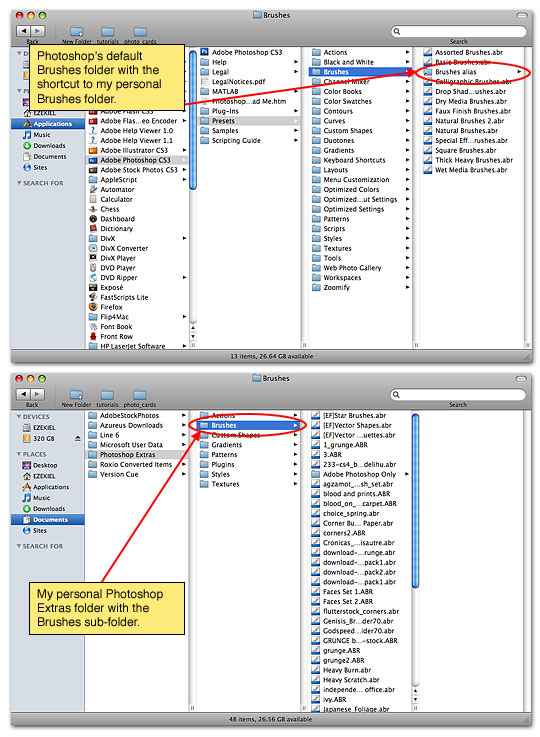Select Downloads in the upper window sidebar
Image resolution: width=540 pixels, height=737 pixels.
pyautogui.click(x=45, y=146)
